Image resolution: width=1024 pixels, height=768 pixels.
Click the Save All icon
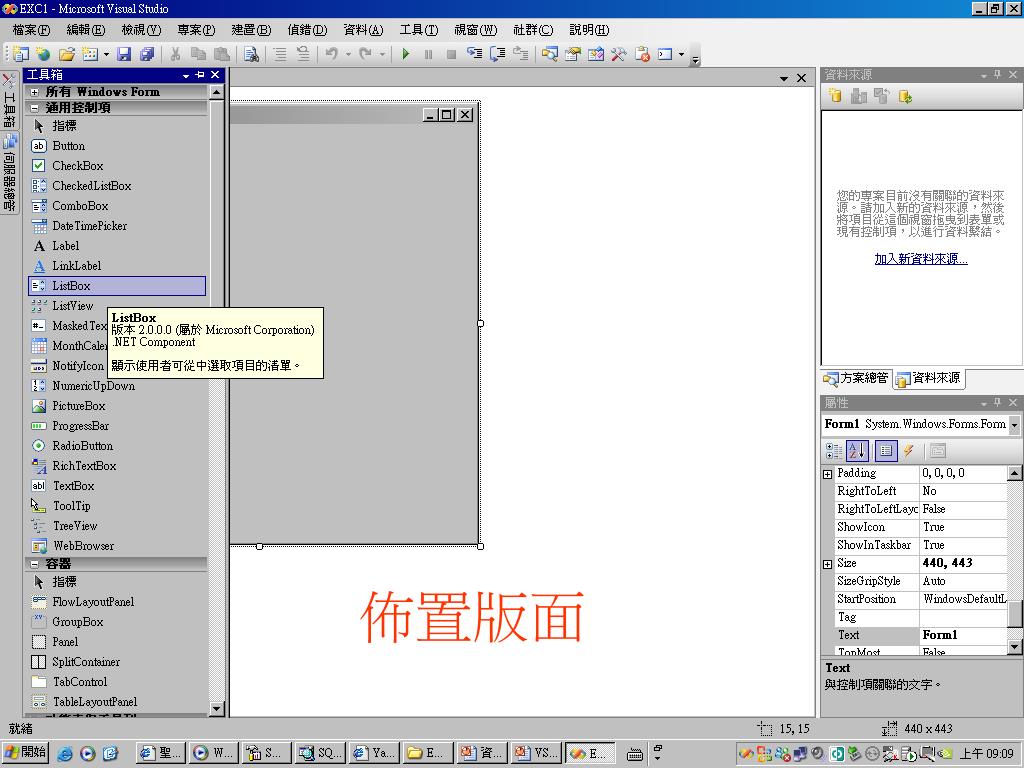pos(148,54)
